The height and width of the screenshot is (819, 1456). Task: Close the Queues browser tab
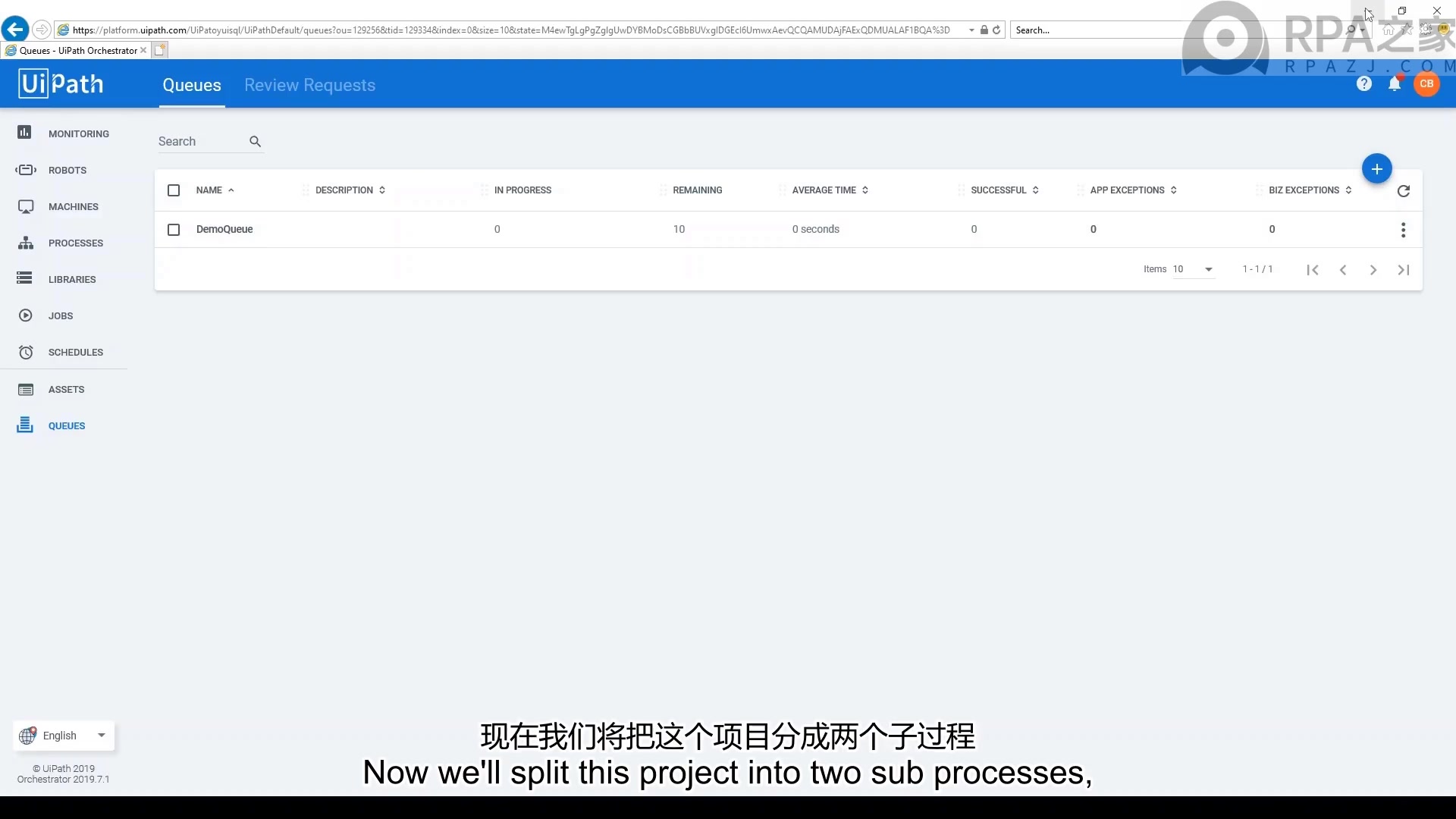point(143,51)
